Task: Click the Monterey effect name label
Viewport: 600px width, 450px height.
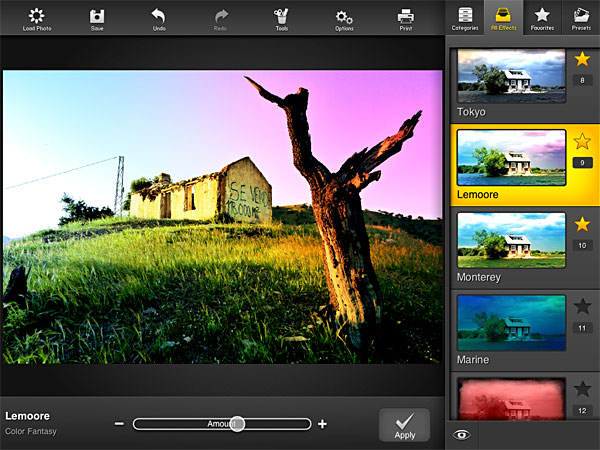Action: pyautogui.click(x=479, y=277)
